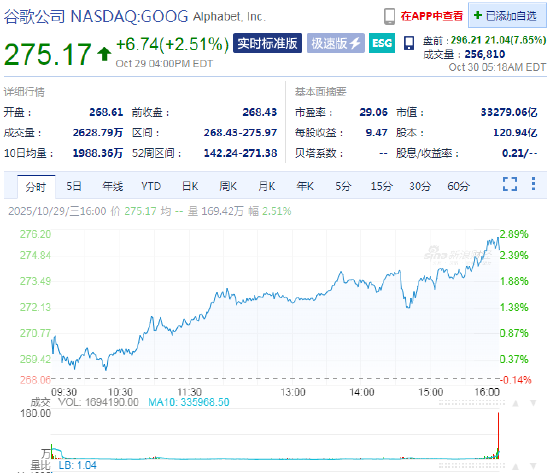
Task: Click the green price-up arrow icon
Action: point(104,54)
